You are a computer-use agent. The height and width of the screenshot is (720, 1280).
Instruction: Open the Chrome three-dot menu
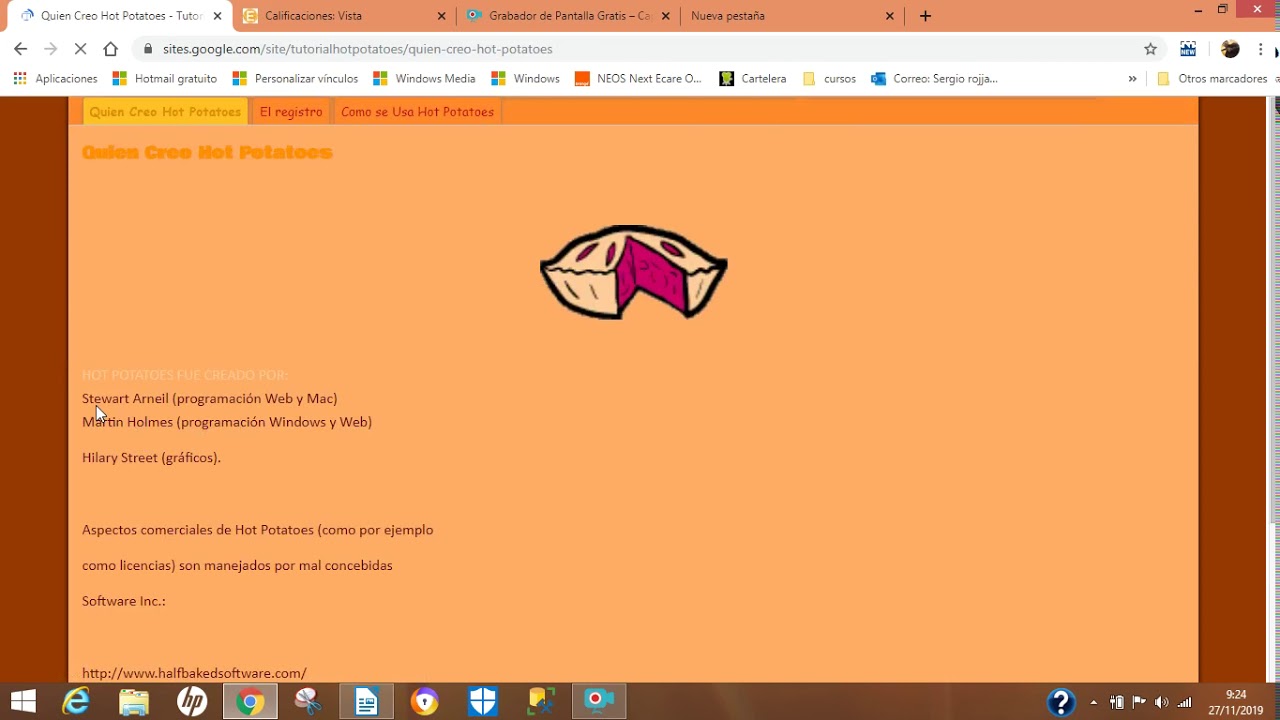[1260, 49]
